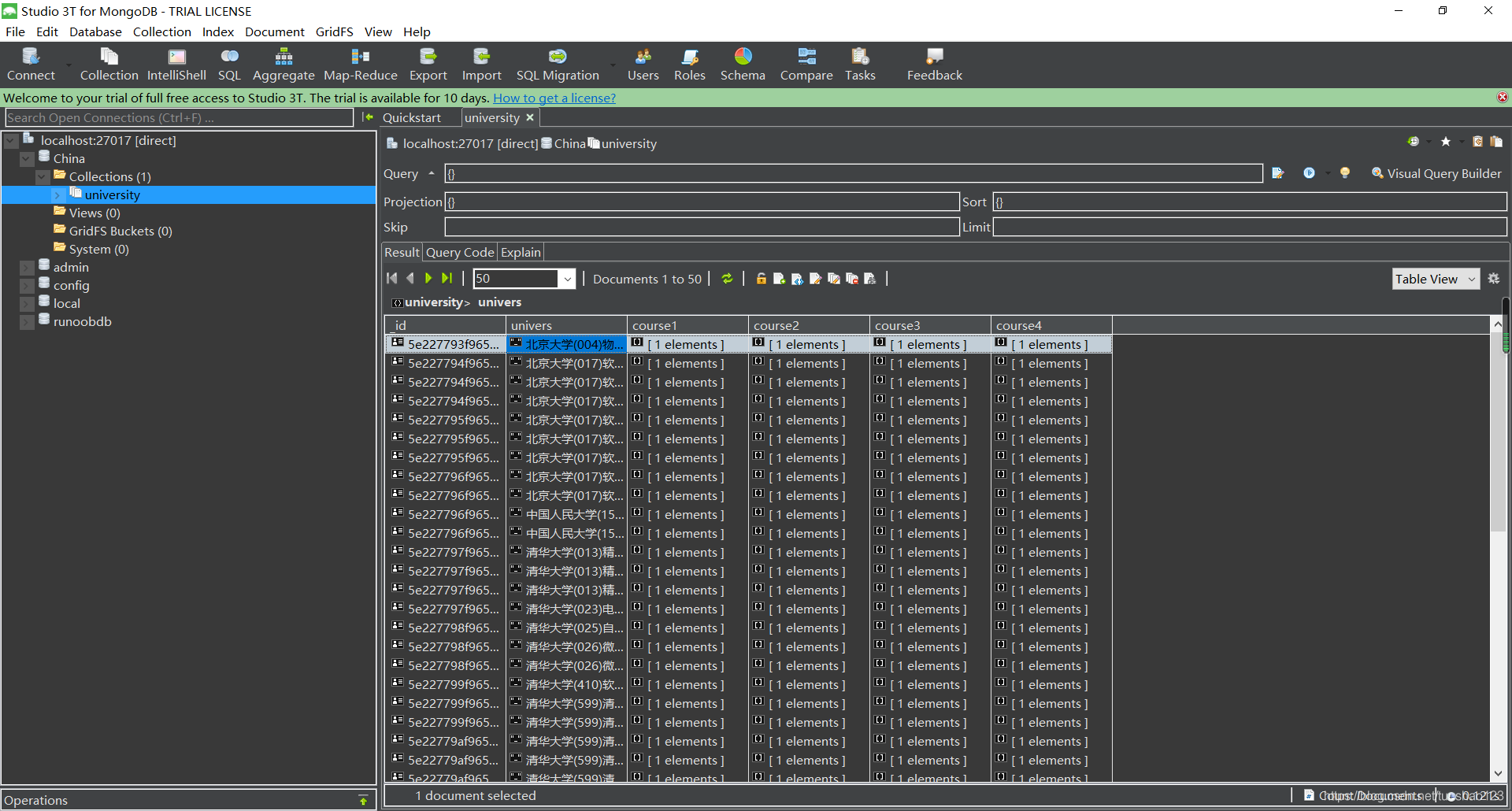Screen dimensions: 1512x811
Task: Open SQL Migration tool
Action: 558,65
